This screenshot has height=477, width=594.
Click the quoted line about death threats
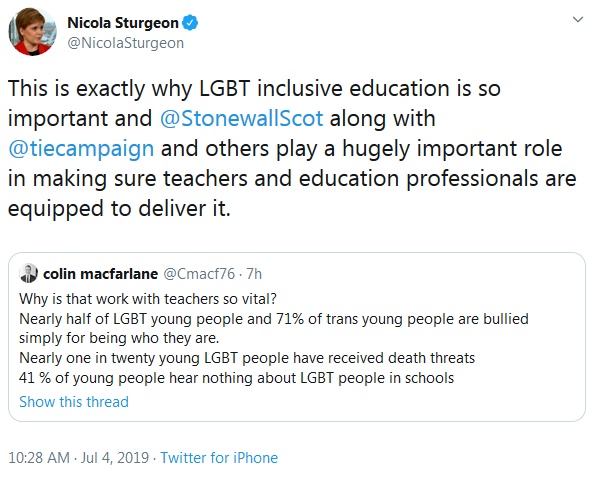click(247, 358)
